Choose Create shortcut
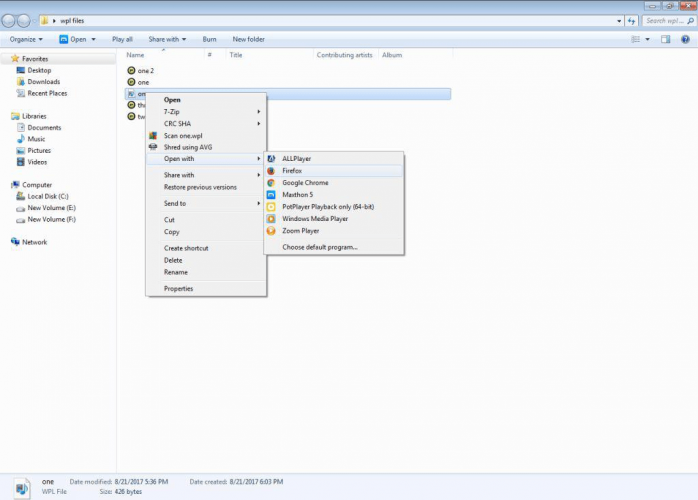Screen dimensions: 698x500 [206, 248]
